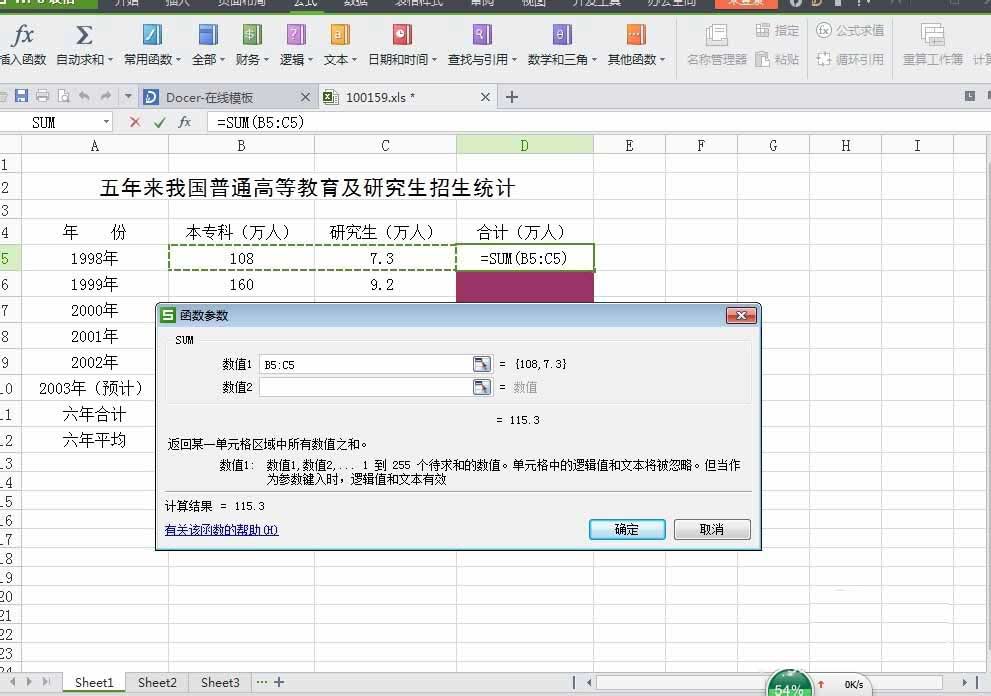Select cell A11 六年合计
The width and height of the screenshot is (991, 696).
[95, 414]
